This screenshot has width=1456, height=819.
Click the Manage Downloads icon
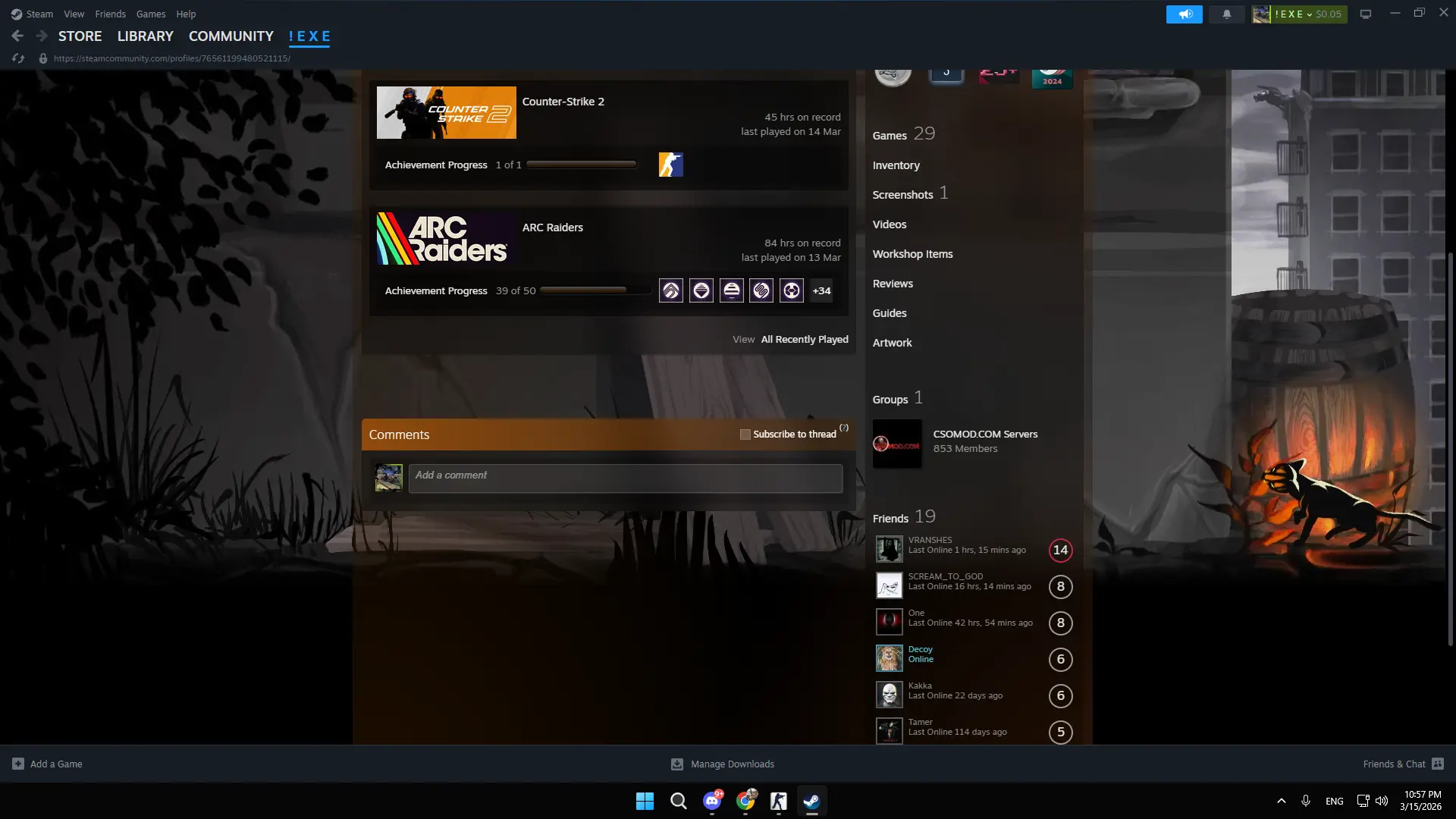tap(677, 764)
